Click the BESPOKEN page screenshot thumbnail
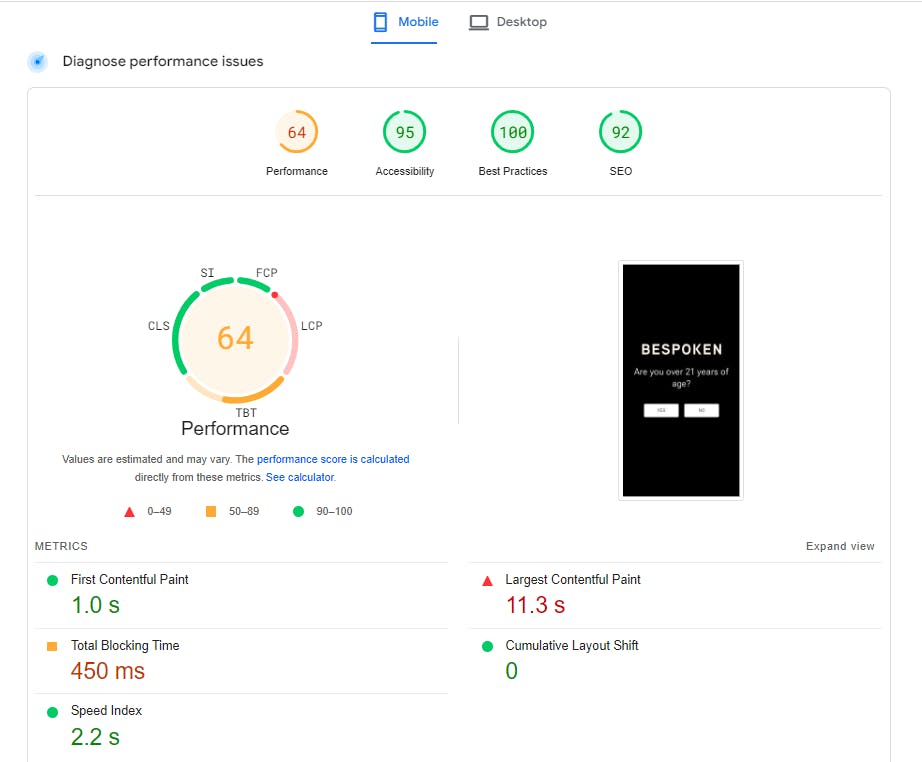 pyautogui.click(x=681, y=380)
